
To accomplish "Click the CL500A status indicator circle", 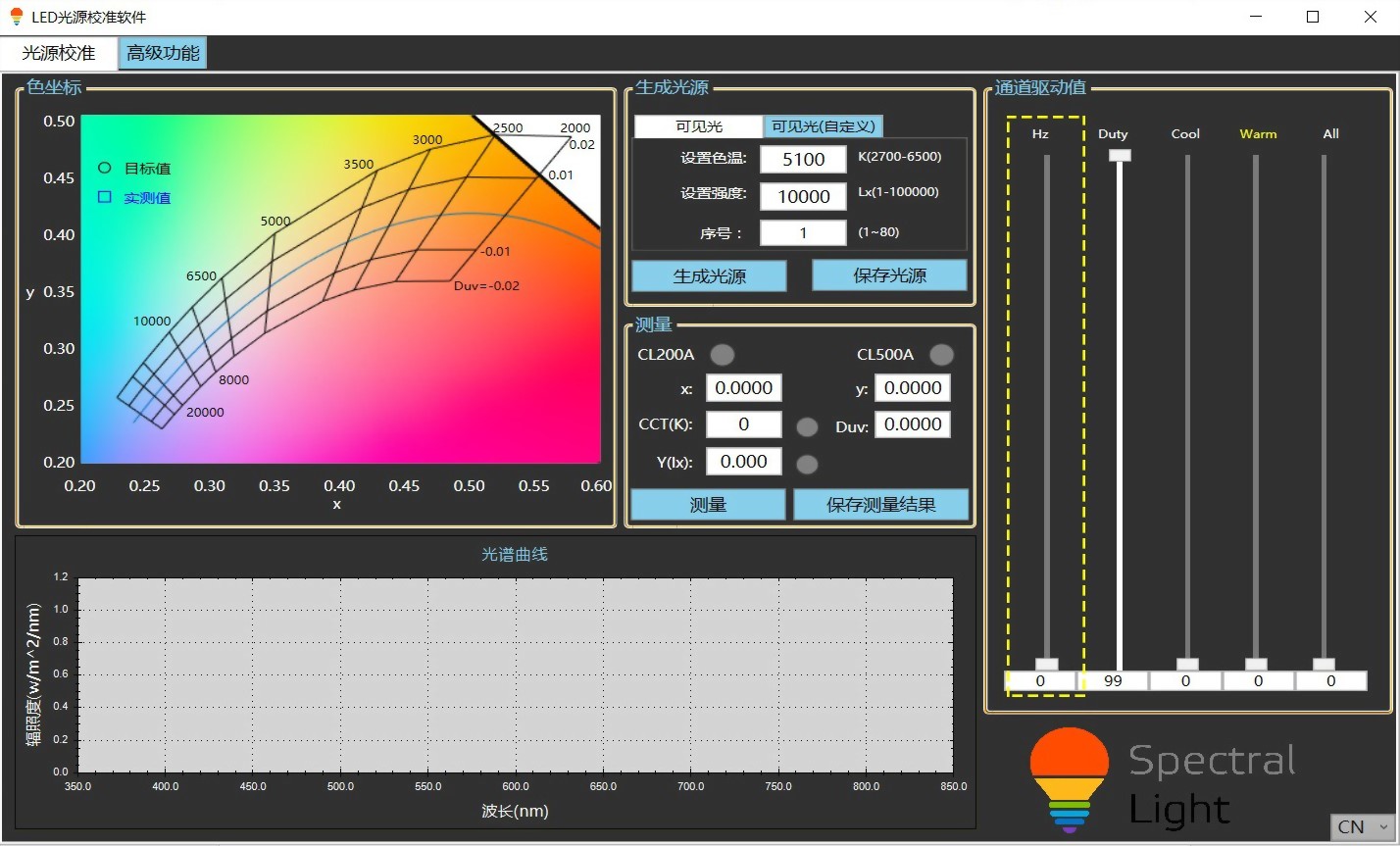I will click(941, 355).
